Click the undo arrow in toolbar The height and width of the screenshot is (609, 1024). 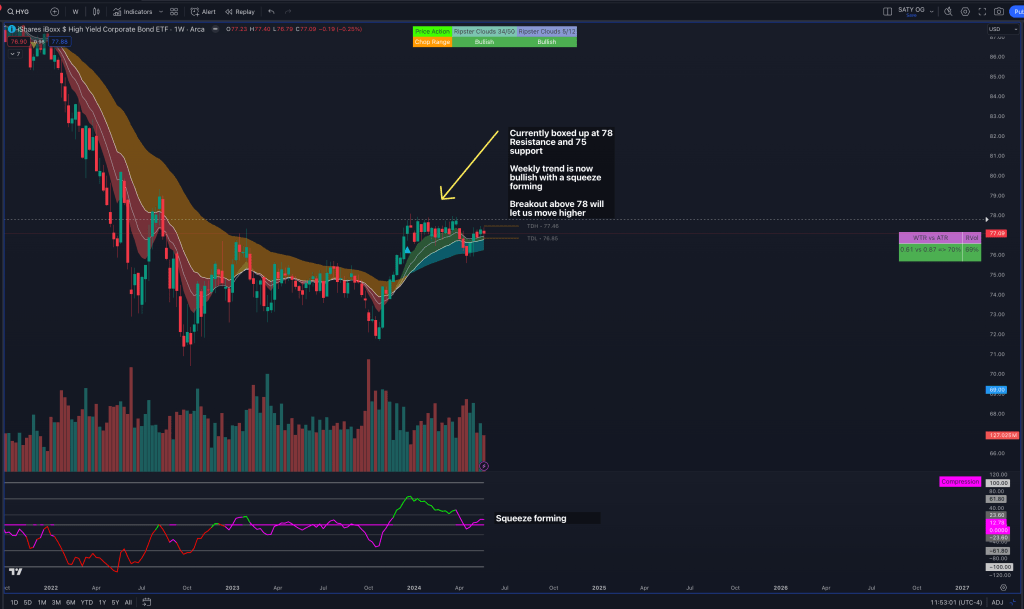pyautogui.click(x=271, y=12)
